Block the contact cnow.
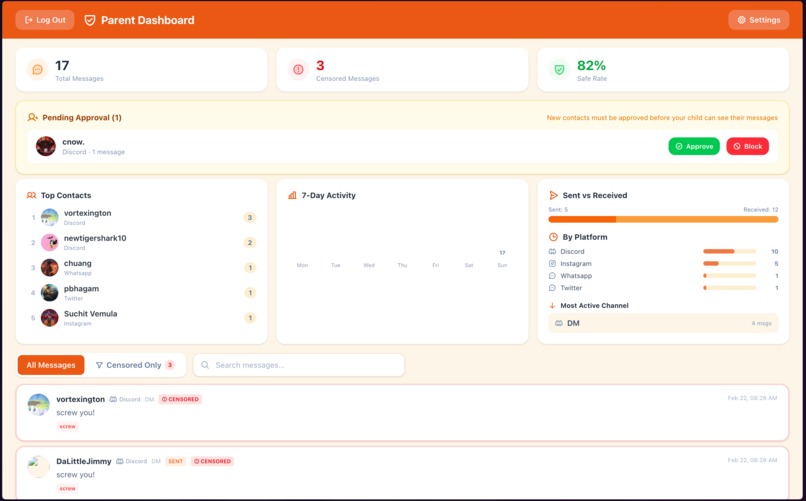806x501 pixels. [x=747, y=146]
